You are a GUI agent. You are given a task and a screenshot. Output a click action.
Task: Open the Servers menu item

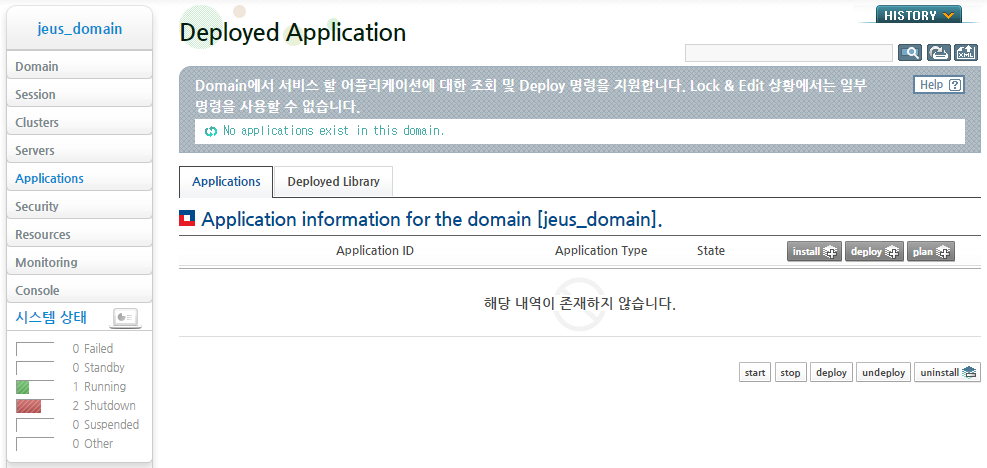coord(79,151)
